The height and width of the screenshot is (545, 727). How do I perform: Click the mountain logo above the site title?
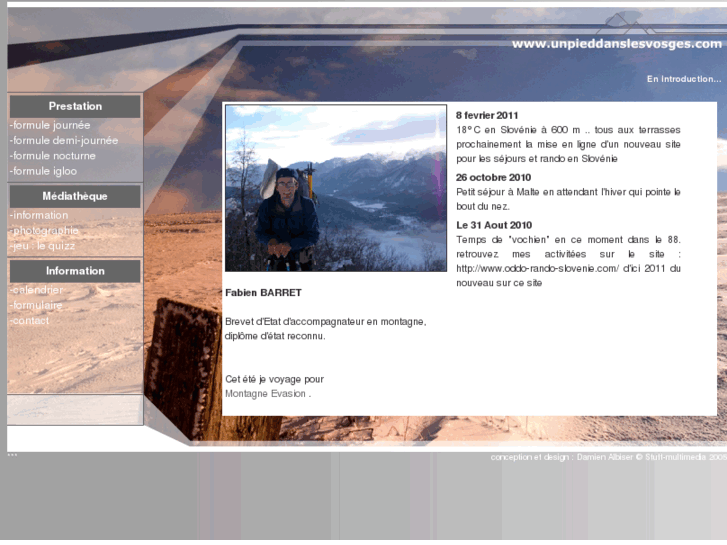click(626, 22)
